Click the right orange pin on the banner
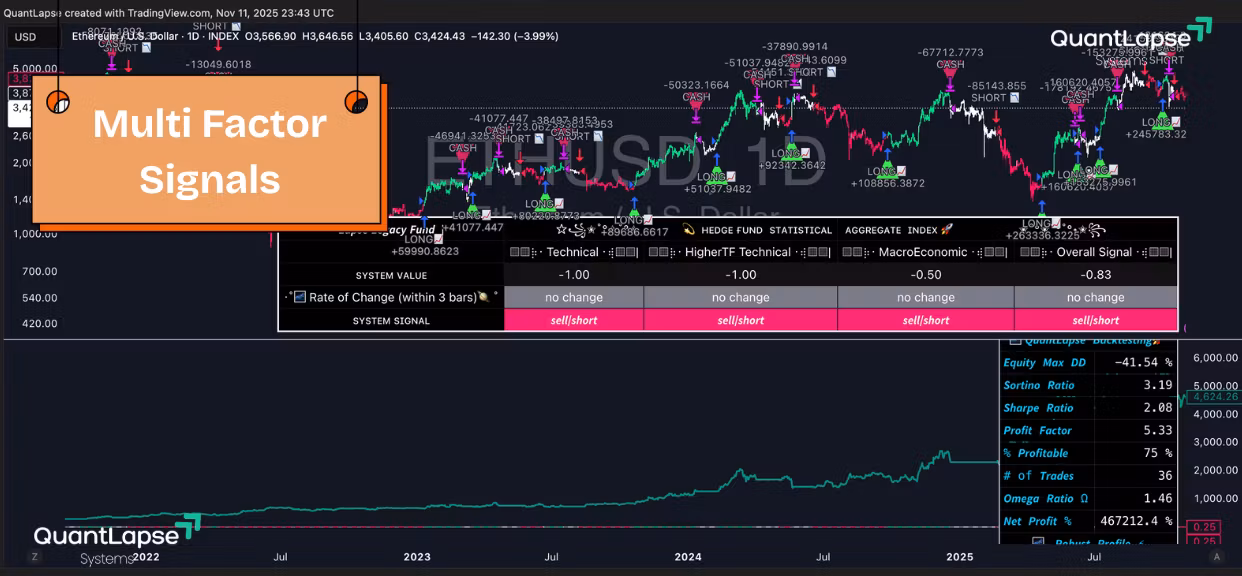Viewport: 1242px width, 576px height. click(356, 101)
